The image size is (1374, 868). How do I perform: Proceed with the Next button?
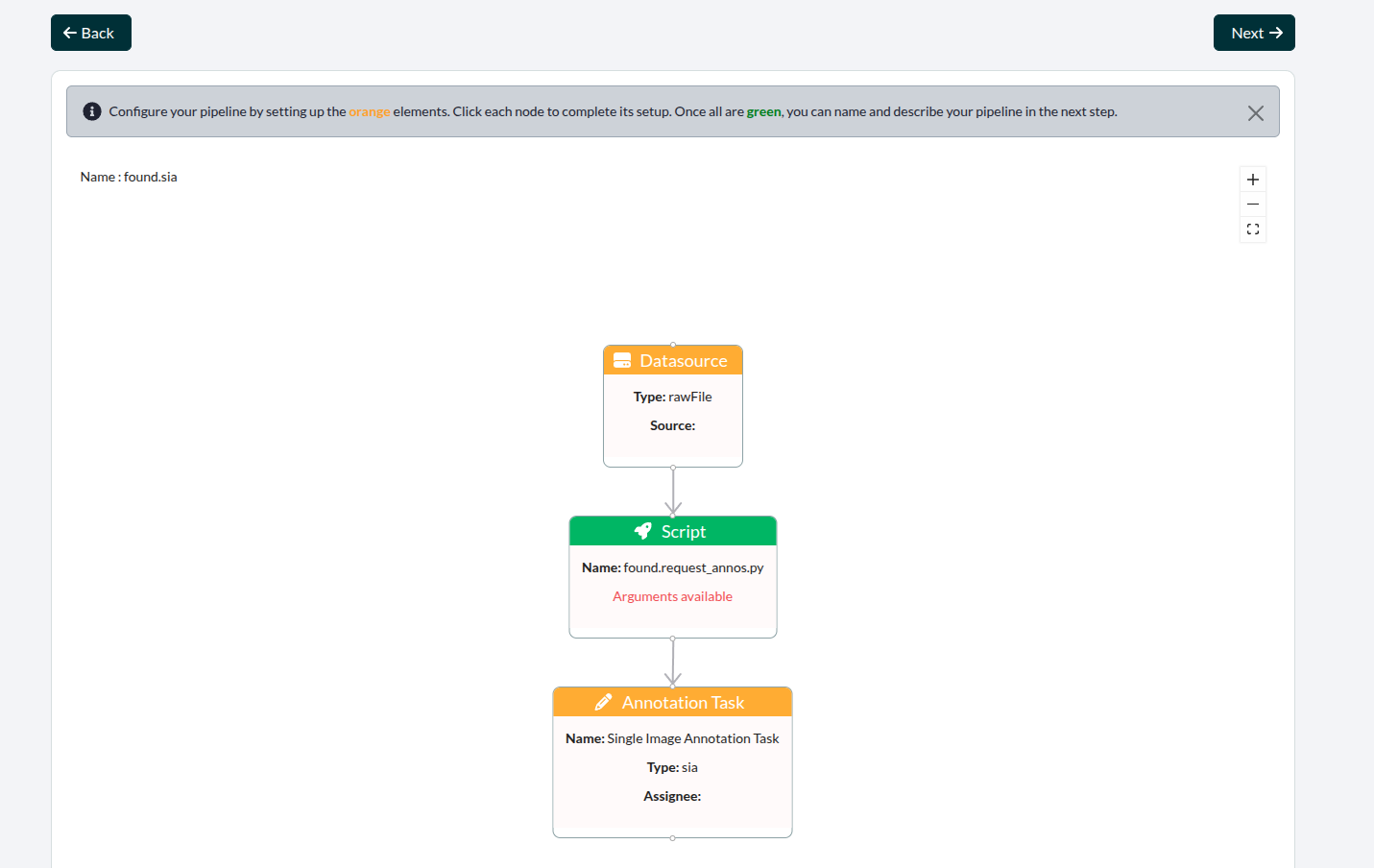click(1254, 33)
